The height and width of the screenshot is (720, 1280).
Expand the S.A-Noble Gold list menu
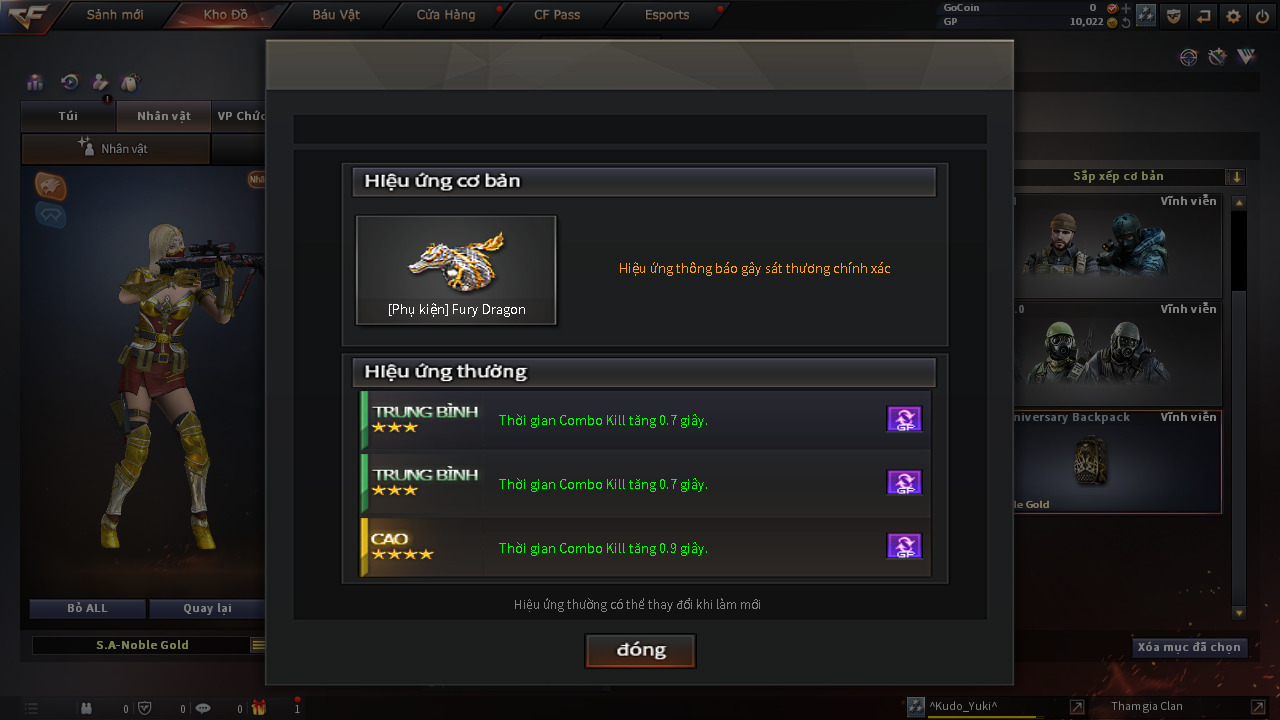click(258, 645)
